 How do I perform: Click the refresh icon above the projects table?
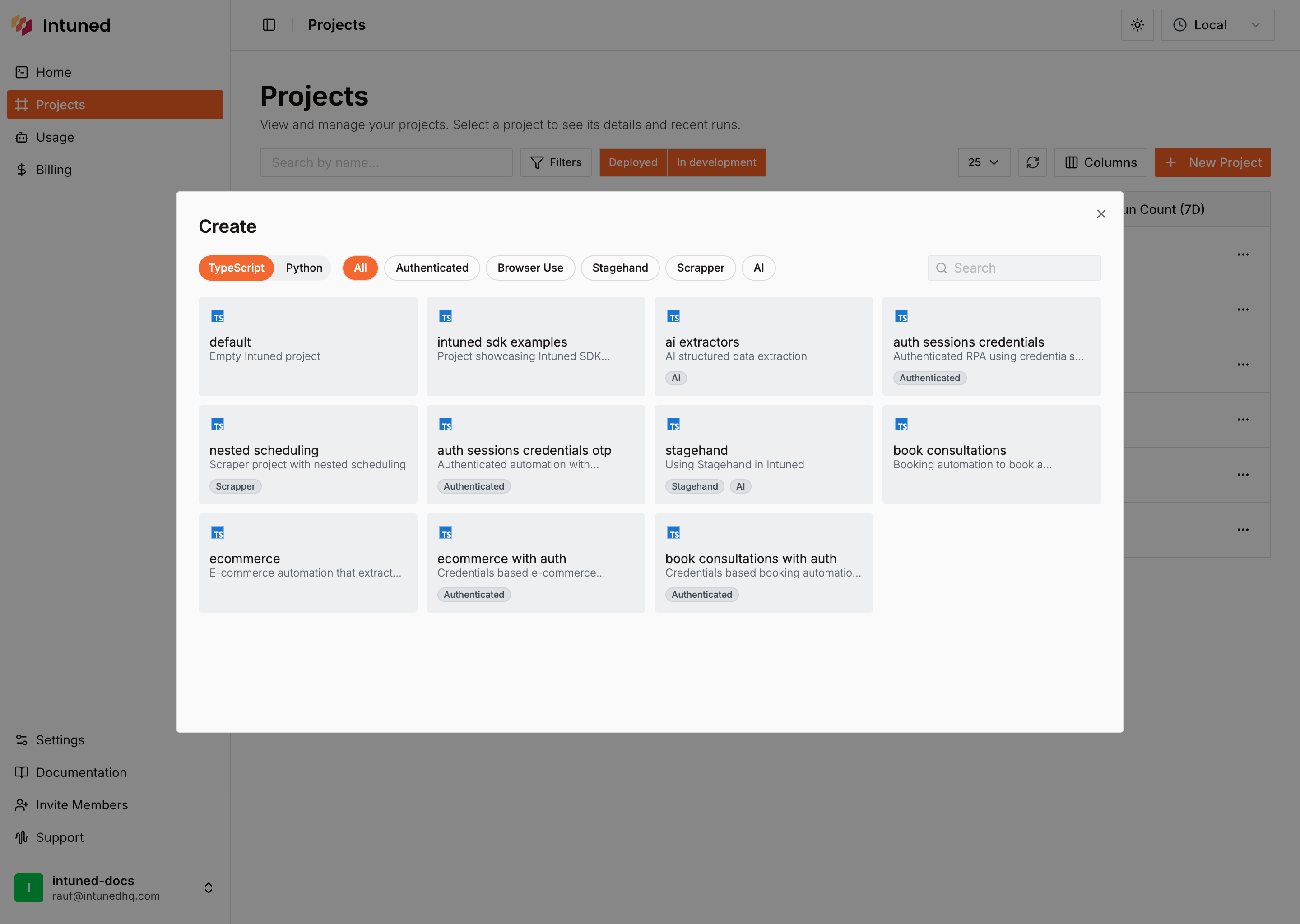click(1032, 162)
